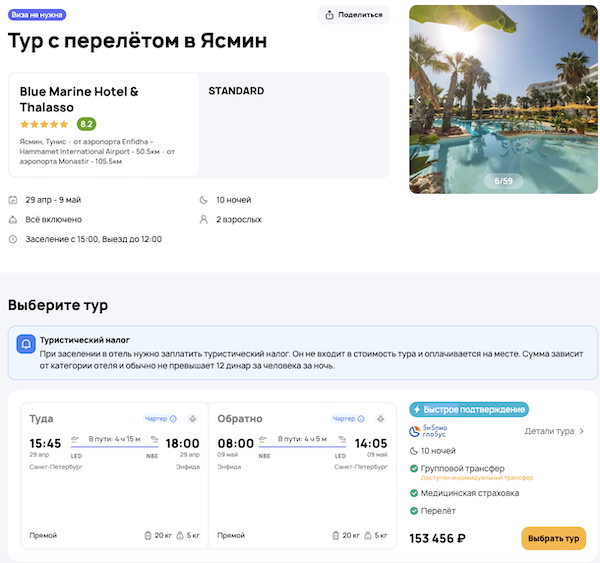Click Доступен индивидуальный трансфер link

click(479, 478)
